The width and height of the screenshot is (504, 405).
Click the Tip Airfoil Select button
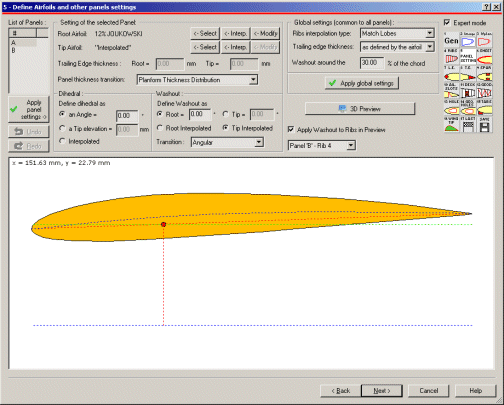[x=205, y=47]
